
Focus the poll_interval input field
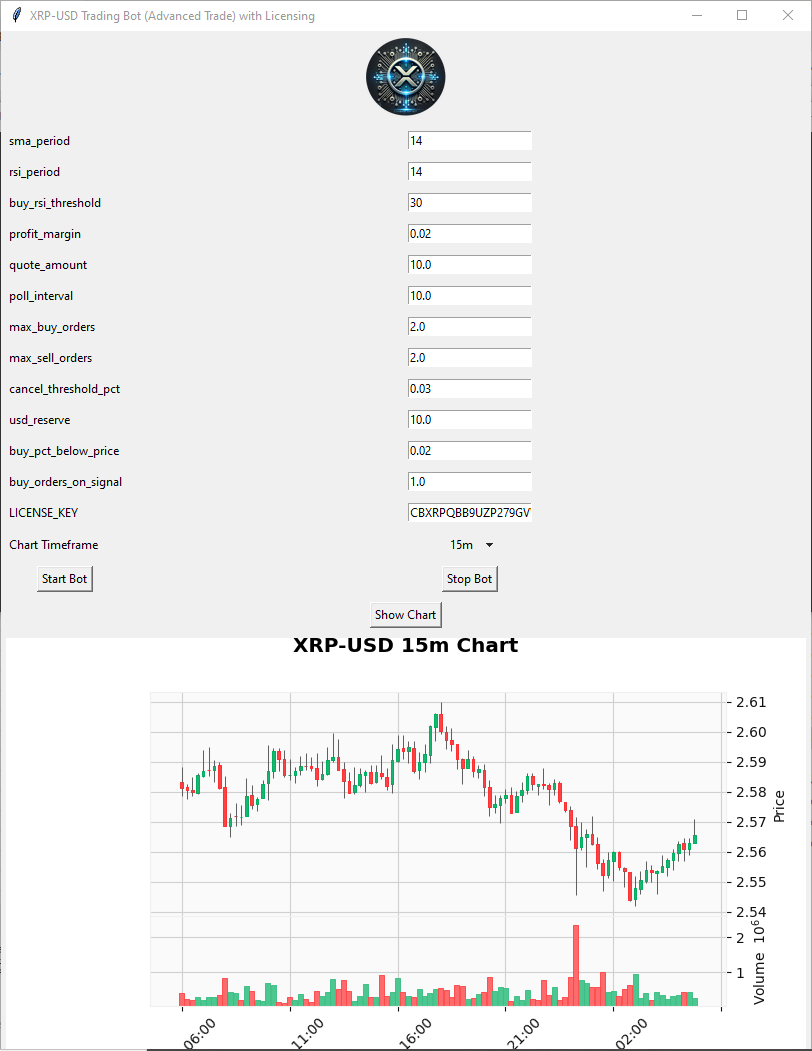click(x=469, y=296)
